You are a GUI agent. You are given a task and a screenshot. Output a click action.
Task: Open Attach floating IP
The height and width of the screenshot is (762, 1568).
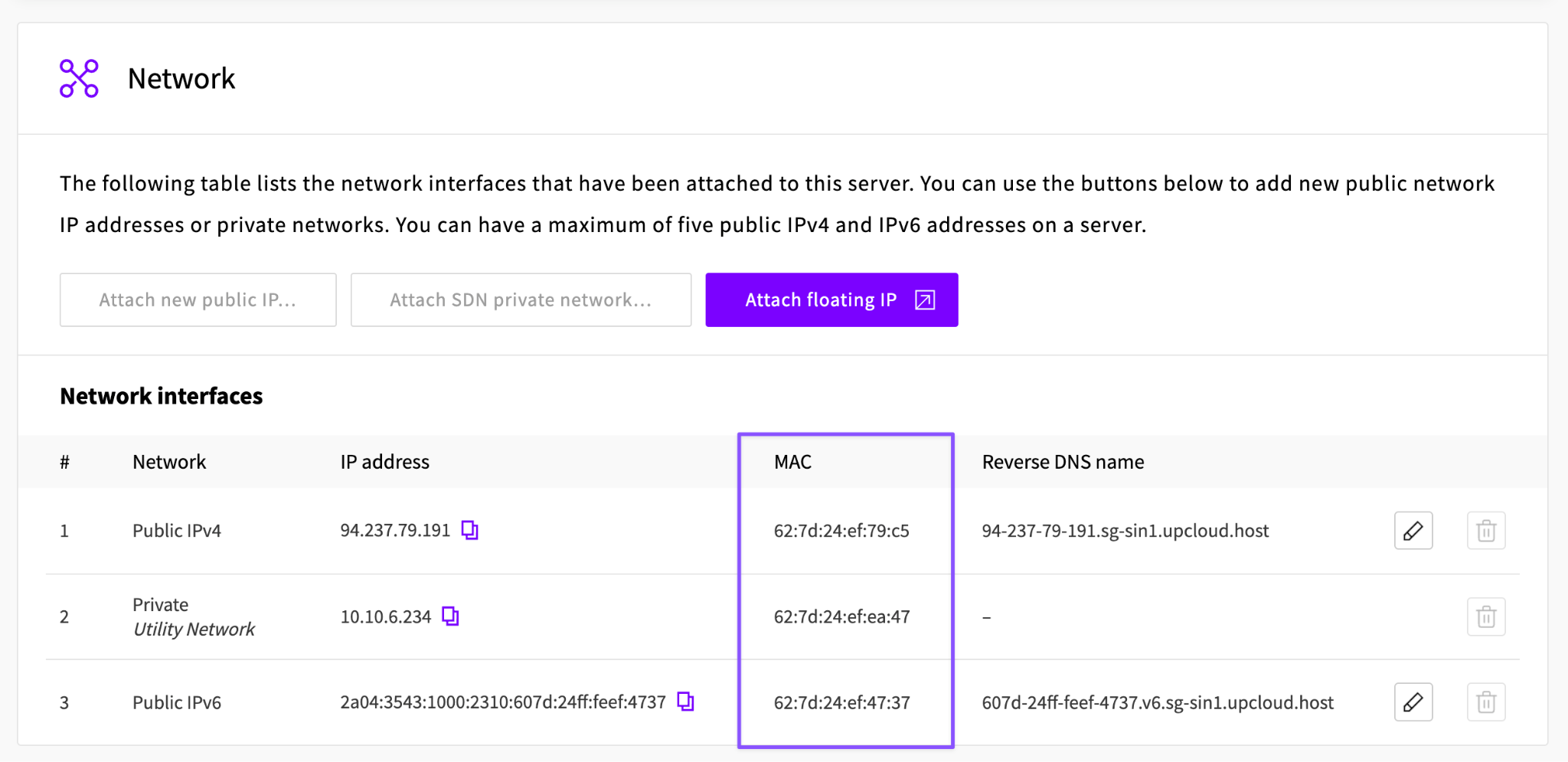(831, 299)
